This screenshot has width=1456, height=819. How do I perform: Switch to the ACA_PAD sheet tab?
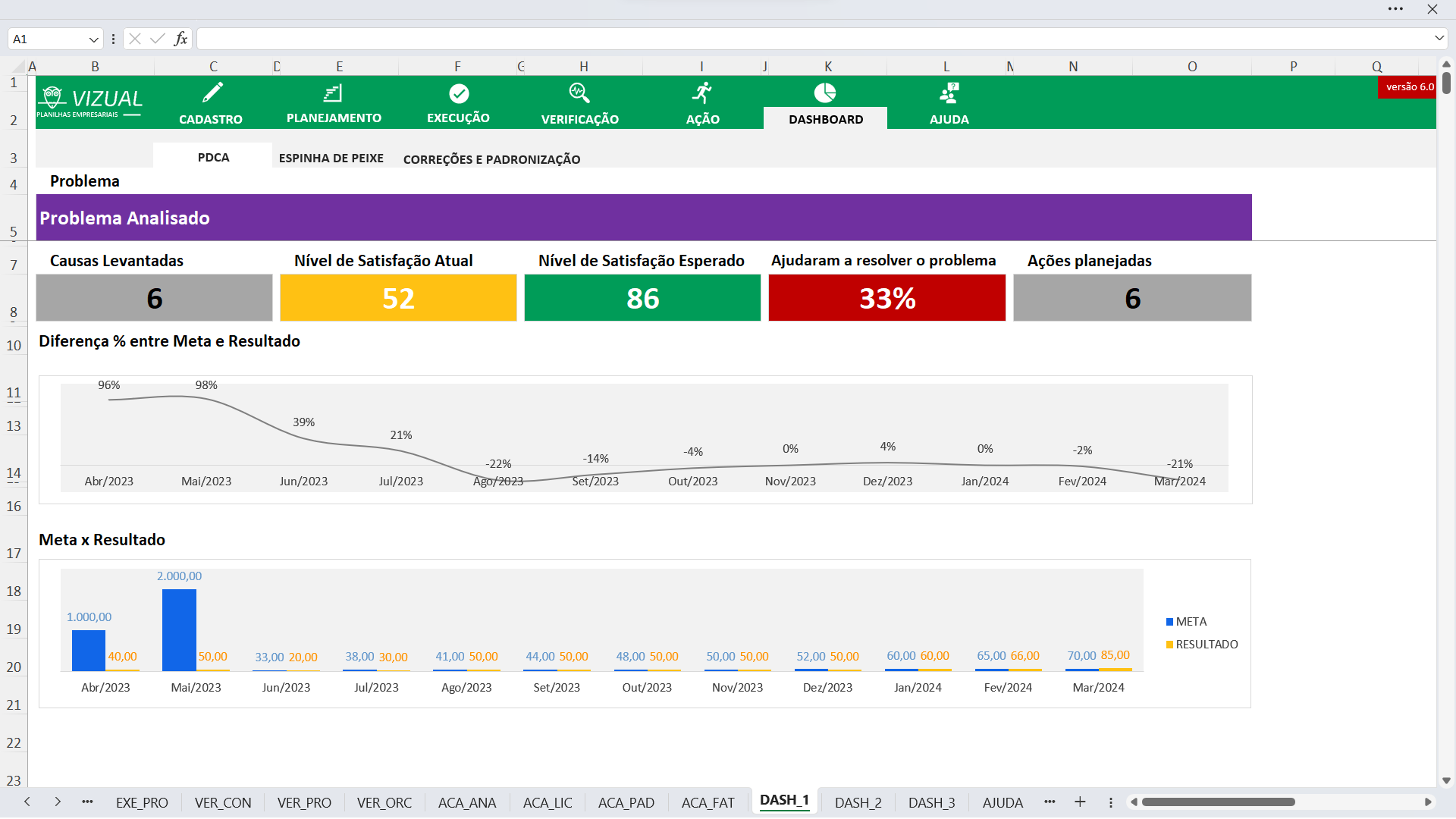coord(626,802)
